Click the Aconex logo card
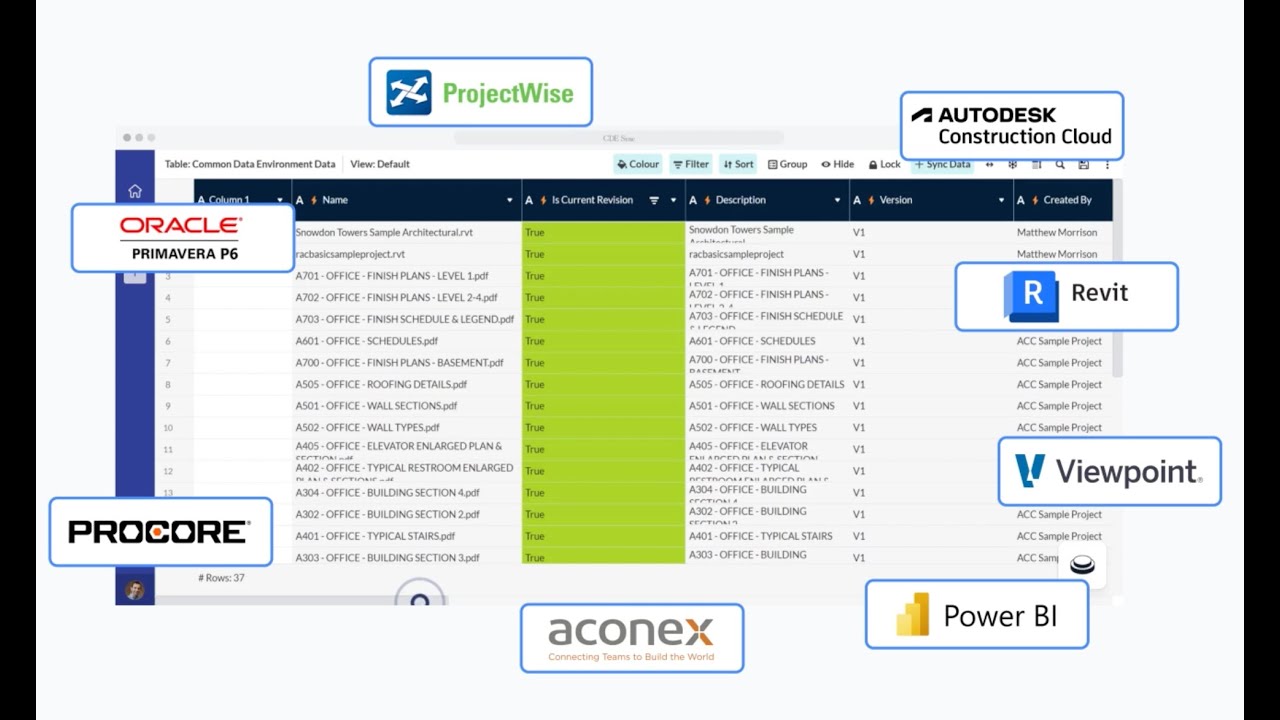1280x720 pixels. [632, 638]
